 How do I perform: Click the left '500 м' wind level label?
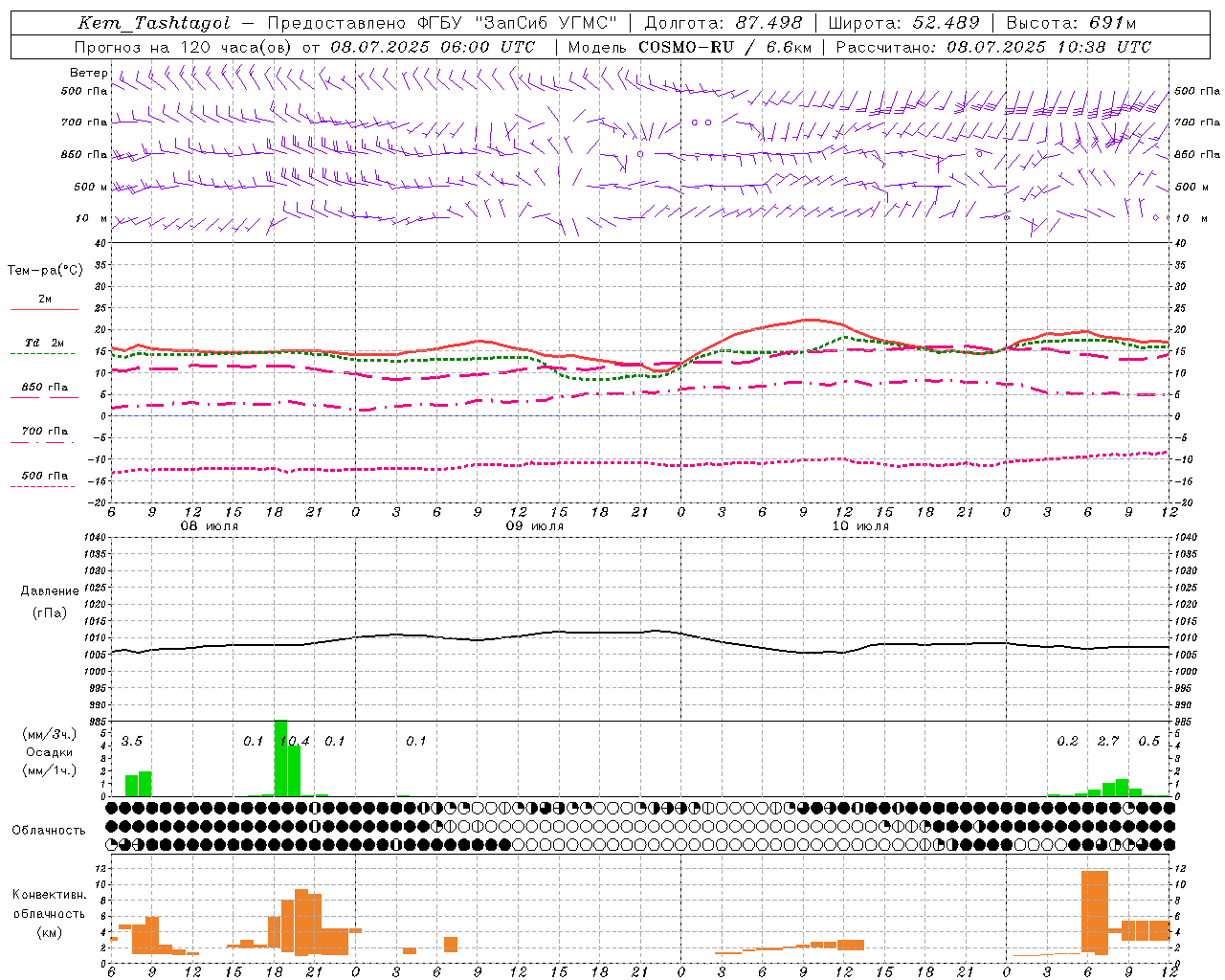91,187
